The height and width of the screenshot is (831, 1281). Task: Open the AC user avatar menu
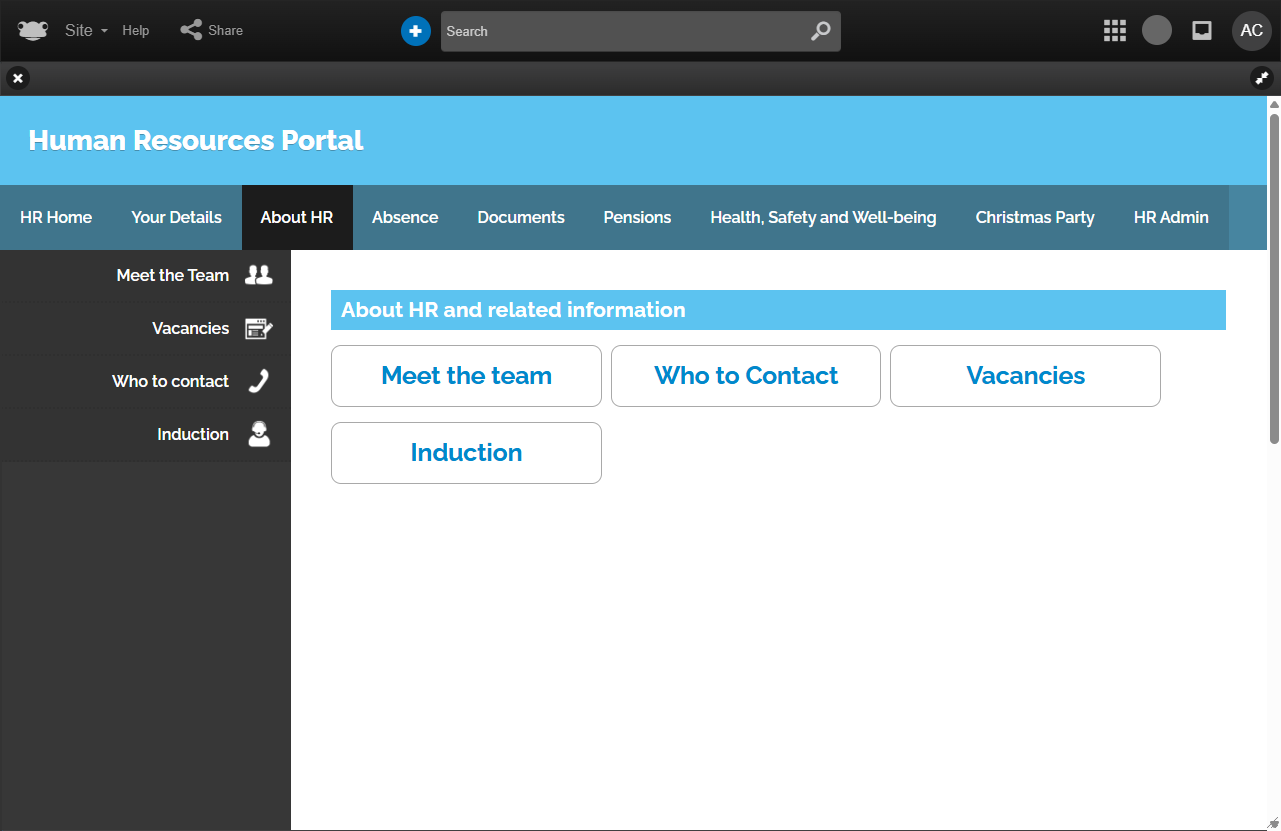[1251, 31]
